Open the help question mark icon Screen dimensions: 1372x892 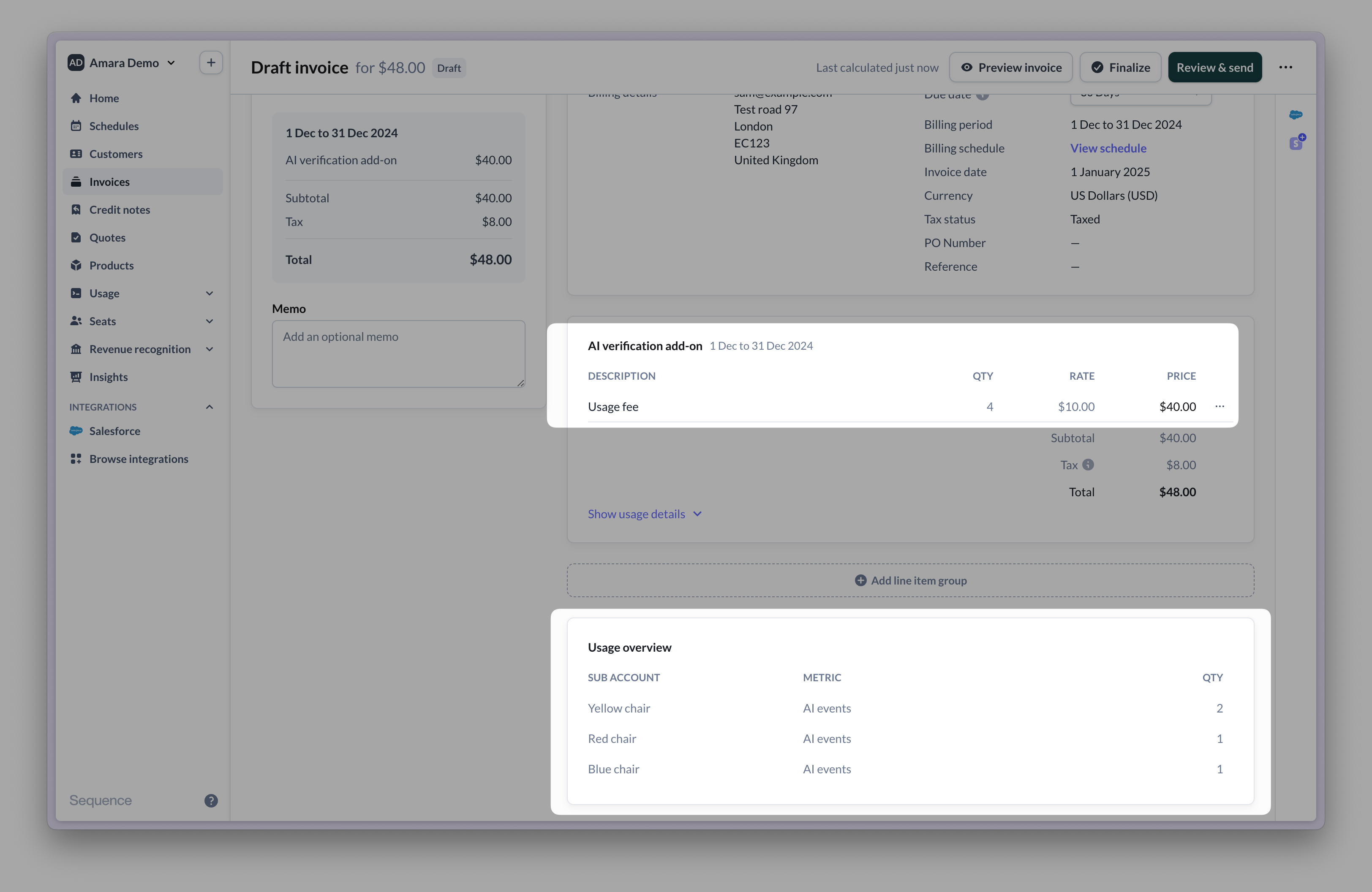pyautogui.click(x=211, y=800)
